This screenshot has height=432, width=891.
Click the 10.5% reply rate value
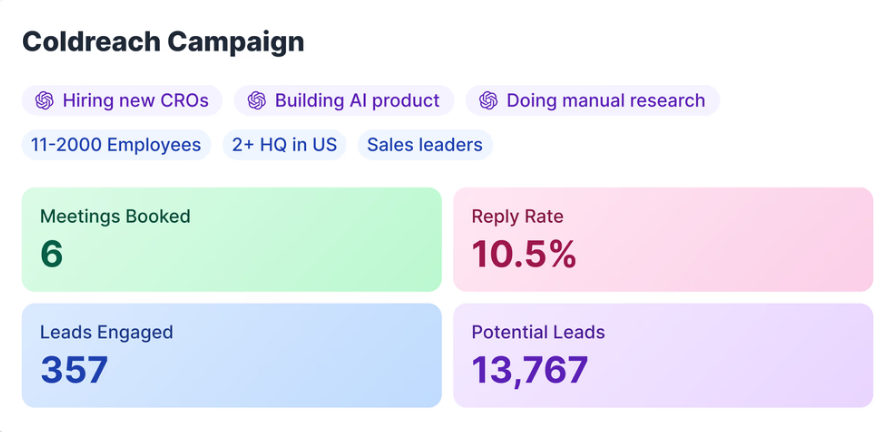click(524, 254)
